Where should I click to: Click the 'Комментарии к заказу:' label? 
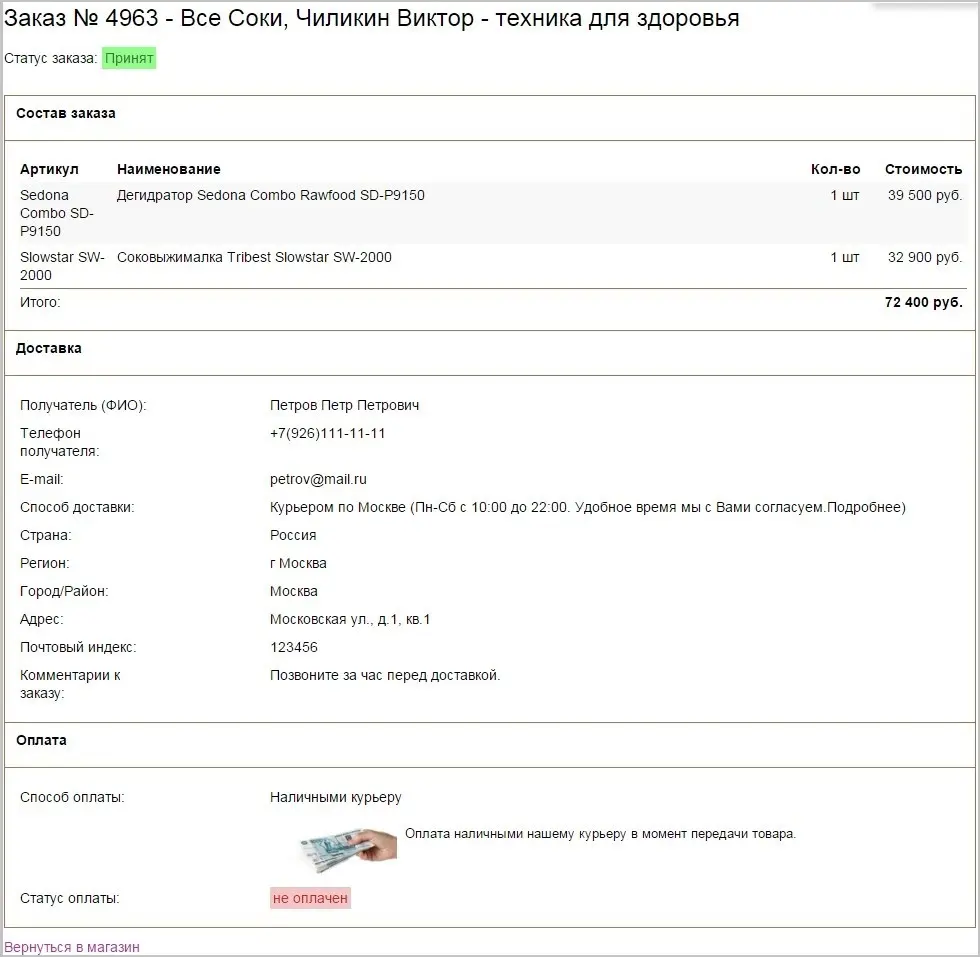pyautogui.click(x=70, y=684)
